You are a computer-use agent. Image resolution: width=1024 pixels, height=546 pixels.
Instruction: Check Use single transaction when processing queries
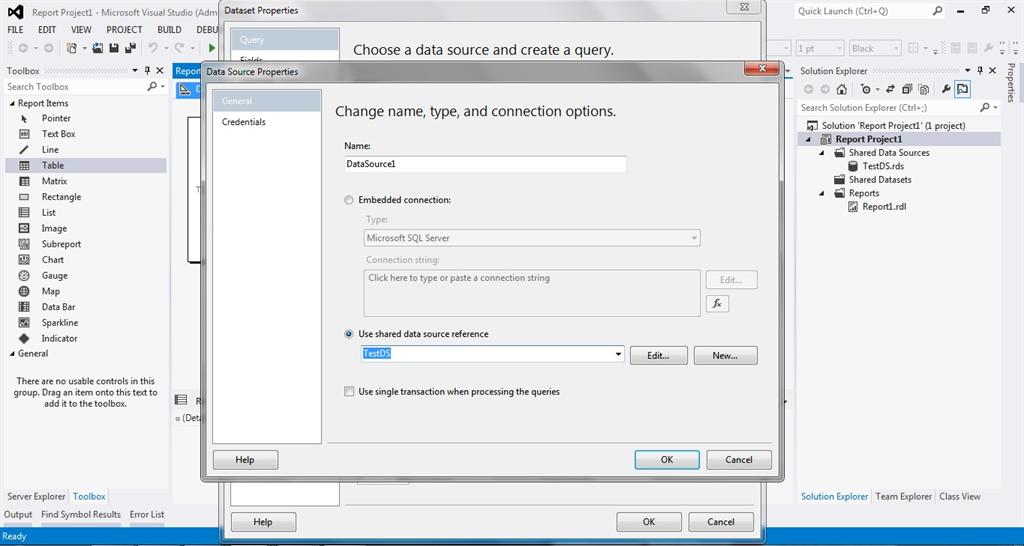pyautogui.click(x=349, y=392)
